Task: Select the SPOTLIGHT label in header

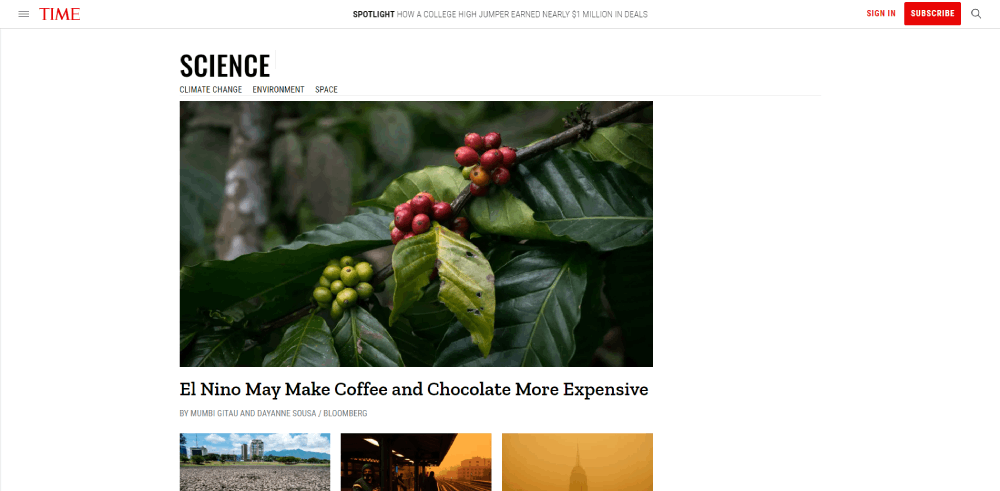Action: pyautogui.click(x=373, y=14)
